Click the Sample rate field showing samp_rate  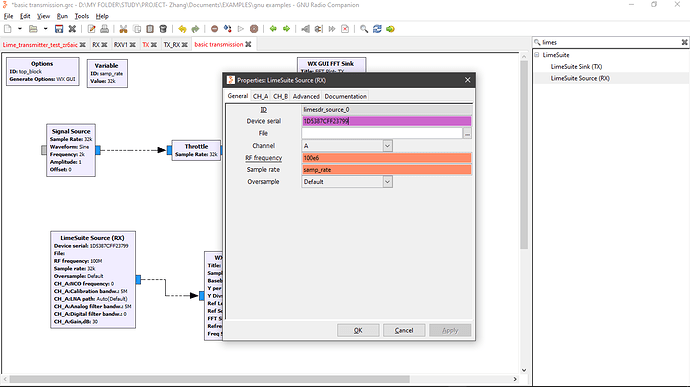coord(386,170)
